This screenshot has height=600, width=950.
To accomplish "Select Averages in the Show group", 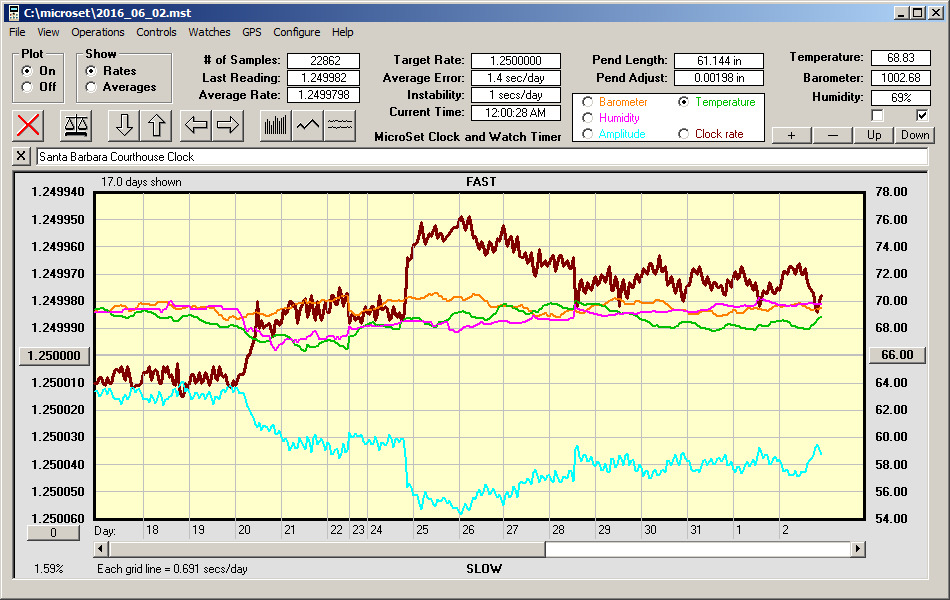I will point(92,87).
